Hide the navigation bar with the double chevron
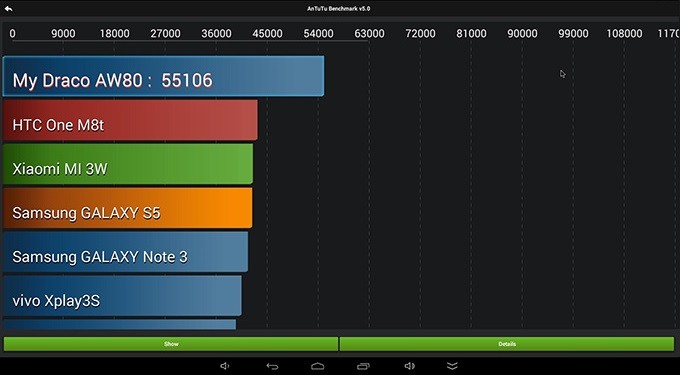The width and height of the screenshot is (680, 375). [452, 366]
